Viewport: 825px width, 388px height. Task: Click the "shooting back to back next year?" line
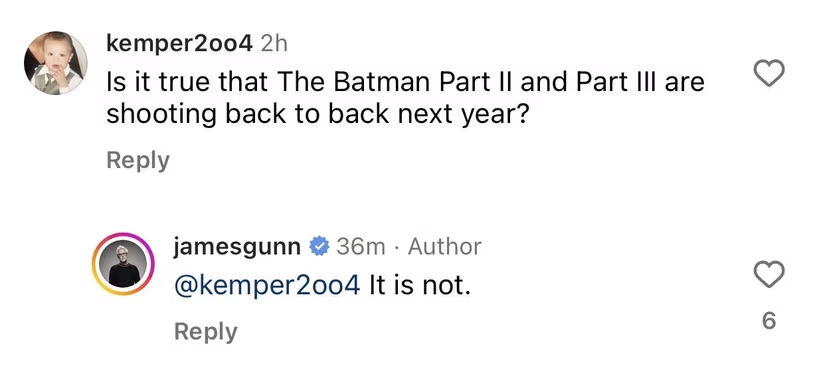(x=317, y=115)
